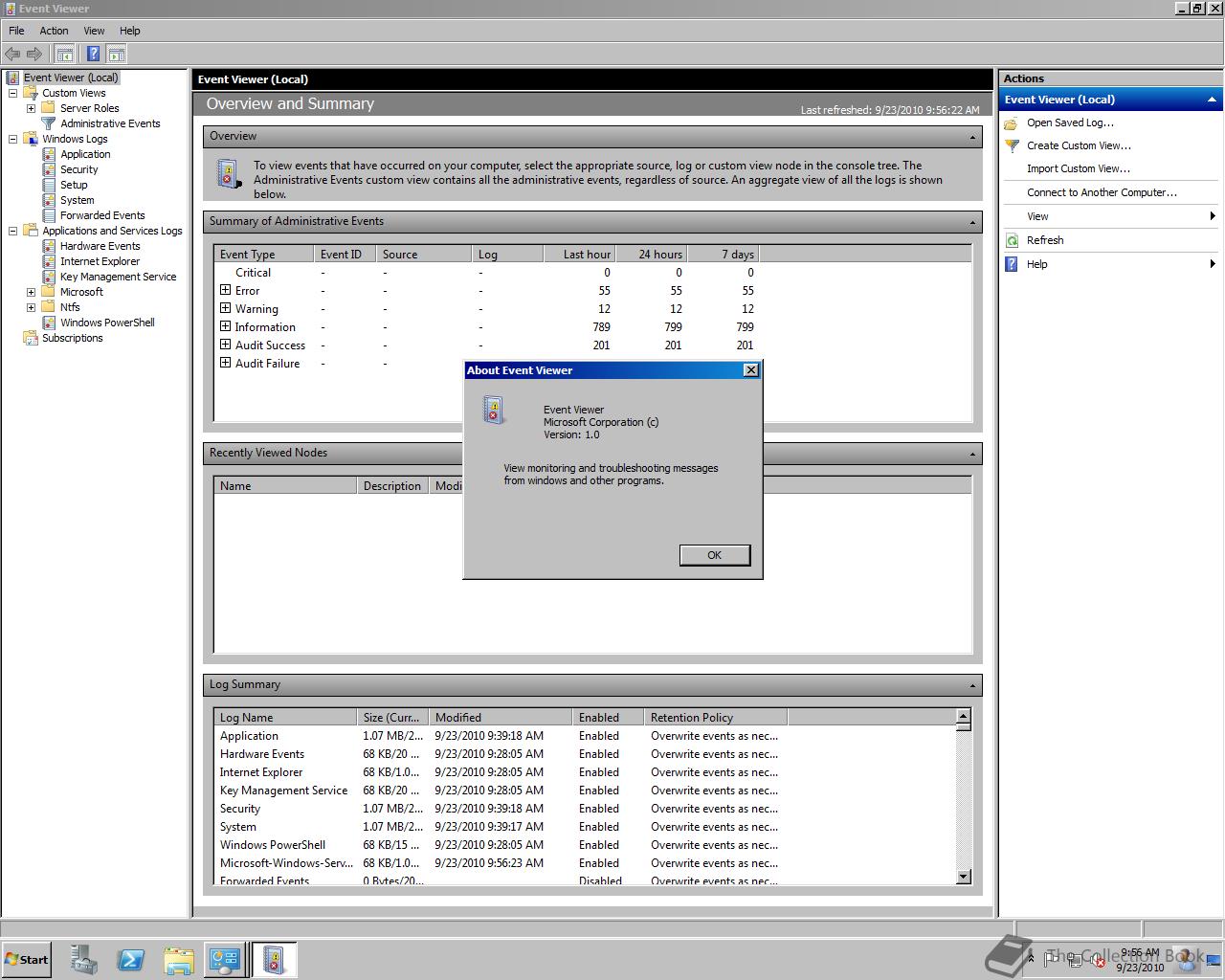Click the blue Help toolbar icon
The image size is (1225, 980).
click(x=93, y=54)
